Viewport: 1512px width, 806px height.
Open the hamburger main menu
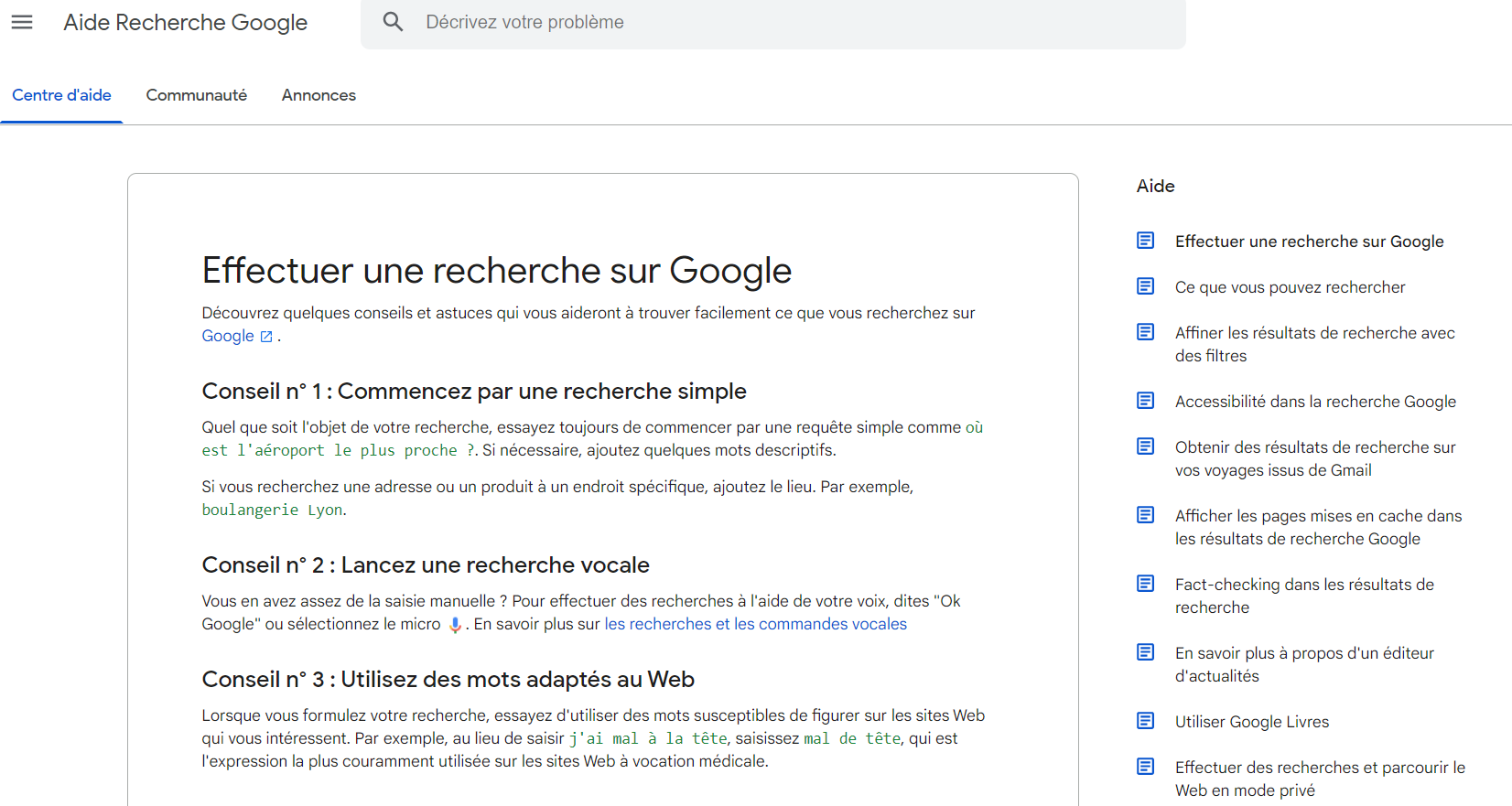pos(22,22)
